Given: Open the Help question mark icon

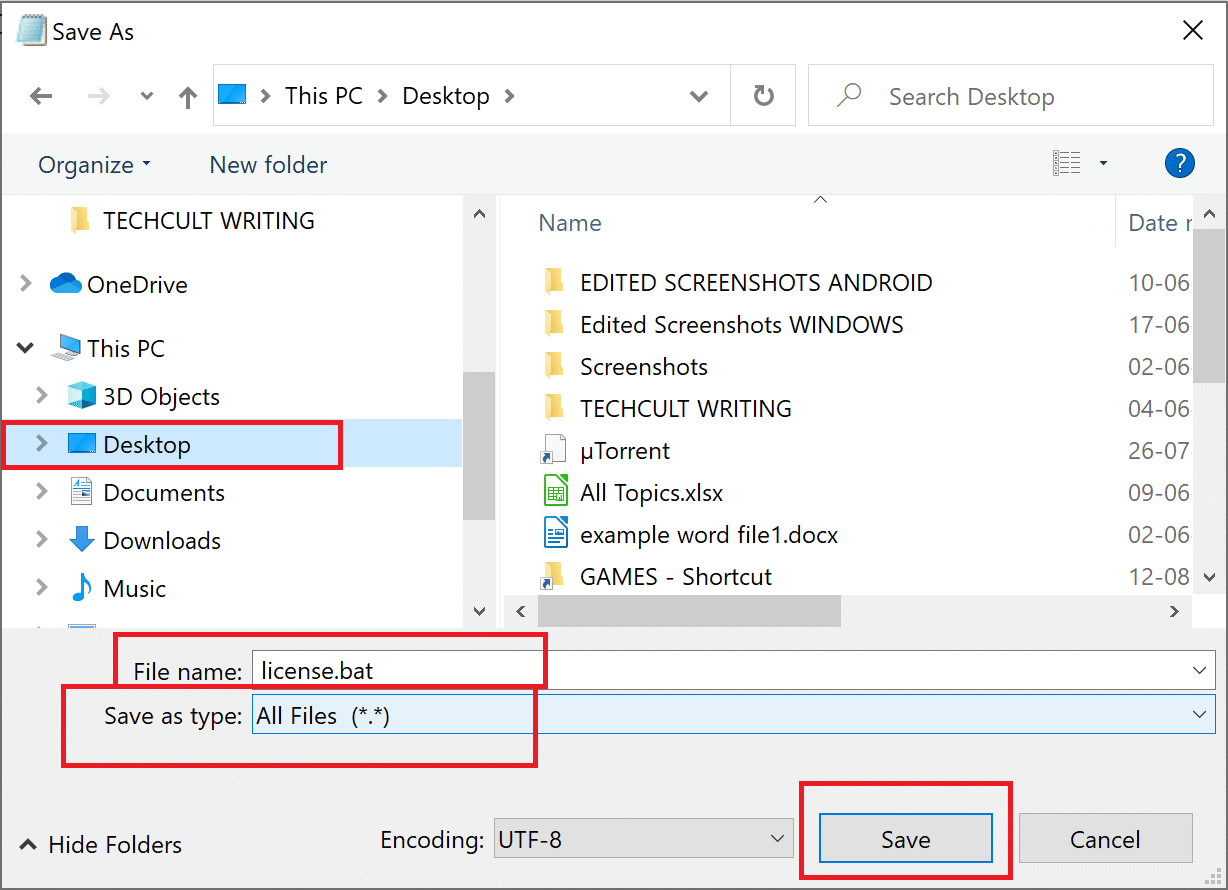Looking at the screenshot, I should (1180, 163).
